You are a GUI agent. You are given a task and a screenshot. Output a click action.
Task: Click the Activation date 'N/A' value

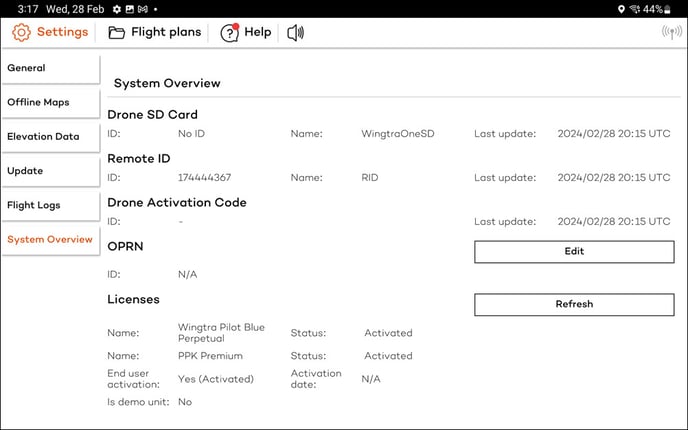pyautogui.click(x=371, y=379)
